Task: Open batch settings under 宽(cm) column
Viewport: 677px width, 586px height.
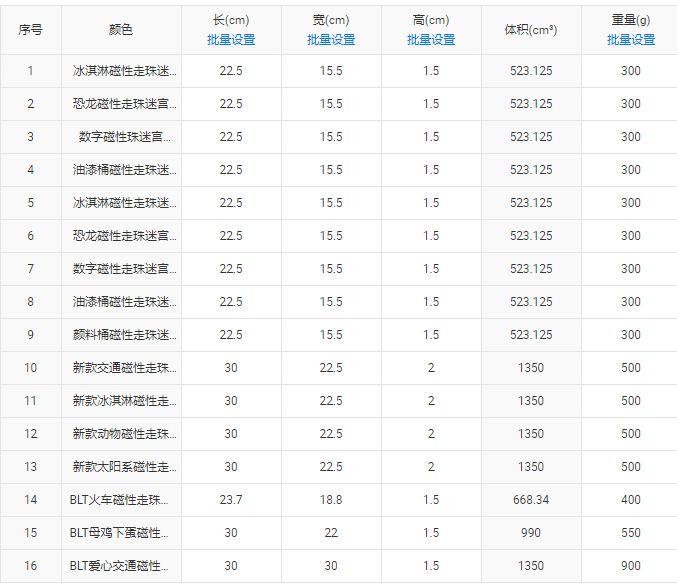Action: click(x=331, y=40)
